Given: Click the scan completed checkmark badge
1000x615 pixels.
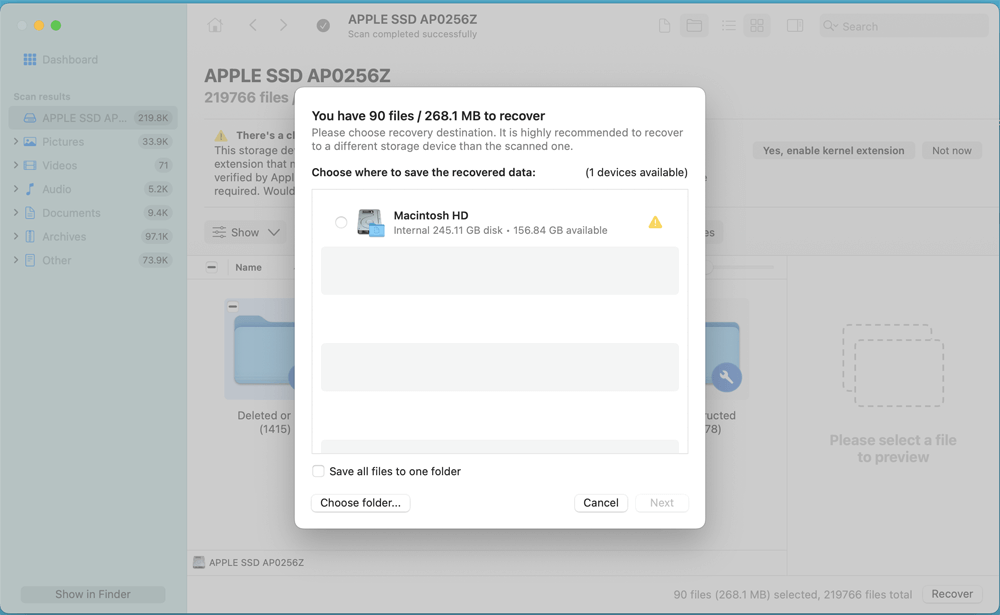Looking at the screenshot, I should coord(322,25).
